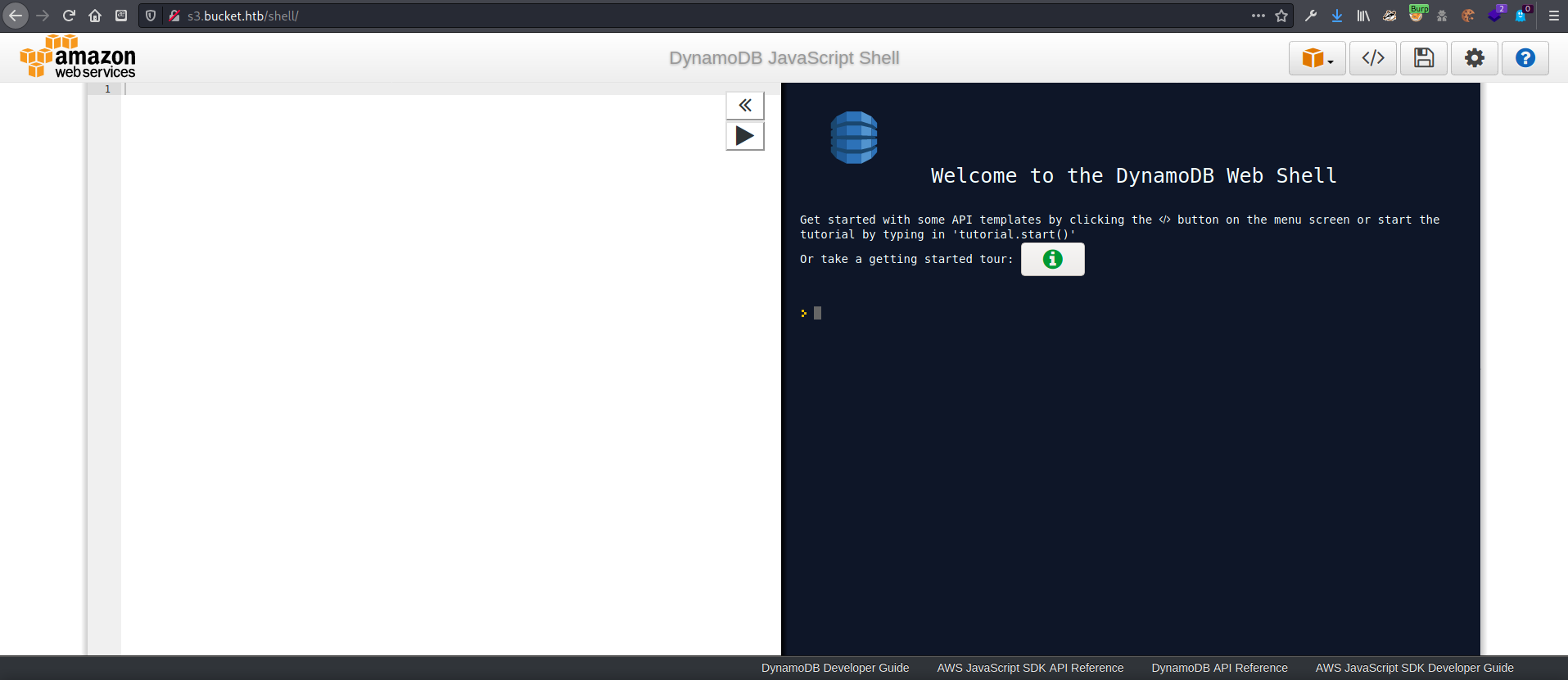Screen dimensions: 1568x680
Task: Click the browser forward arrow
Action: point(43,16)
